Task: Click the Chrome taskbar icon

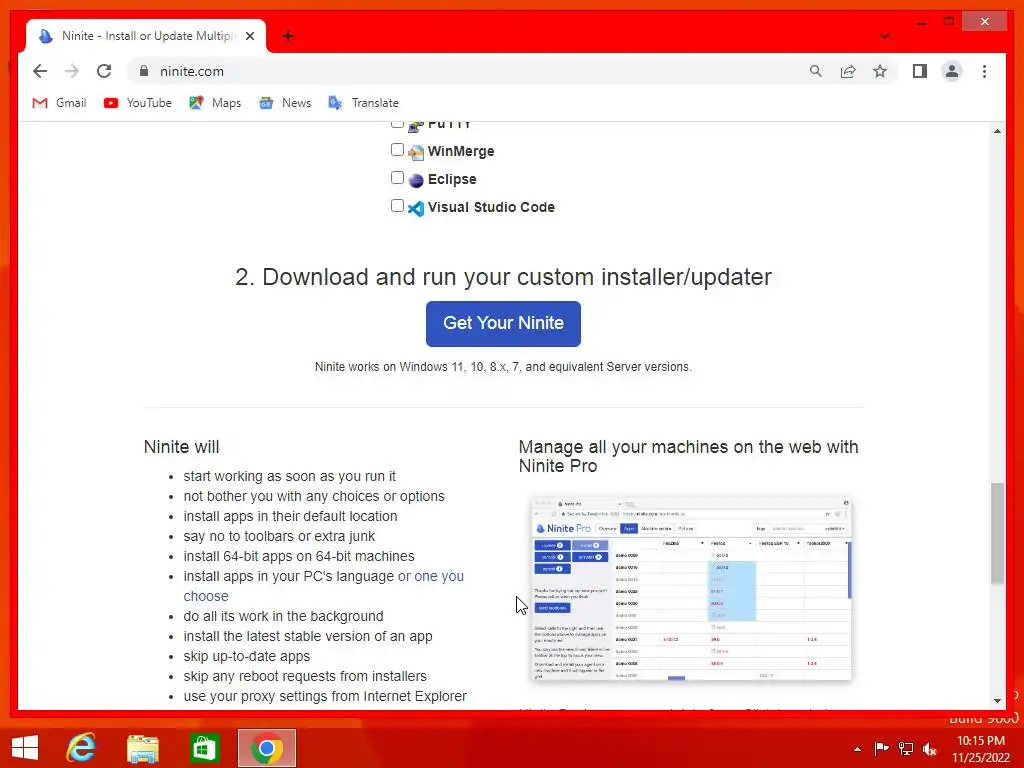Action: pyautogui.click(x=266, y=748)
